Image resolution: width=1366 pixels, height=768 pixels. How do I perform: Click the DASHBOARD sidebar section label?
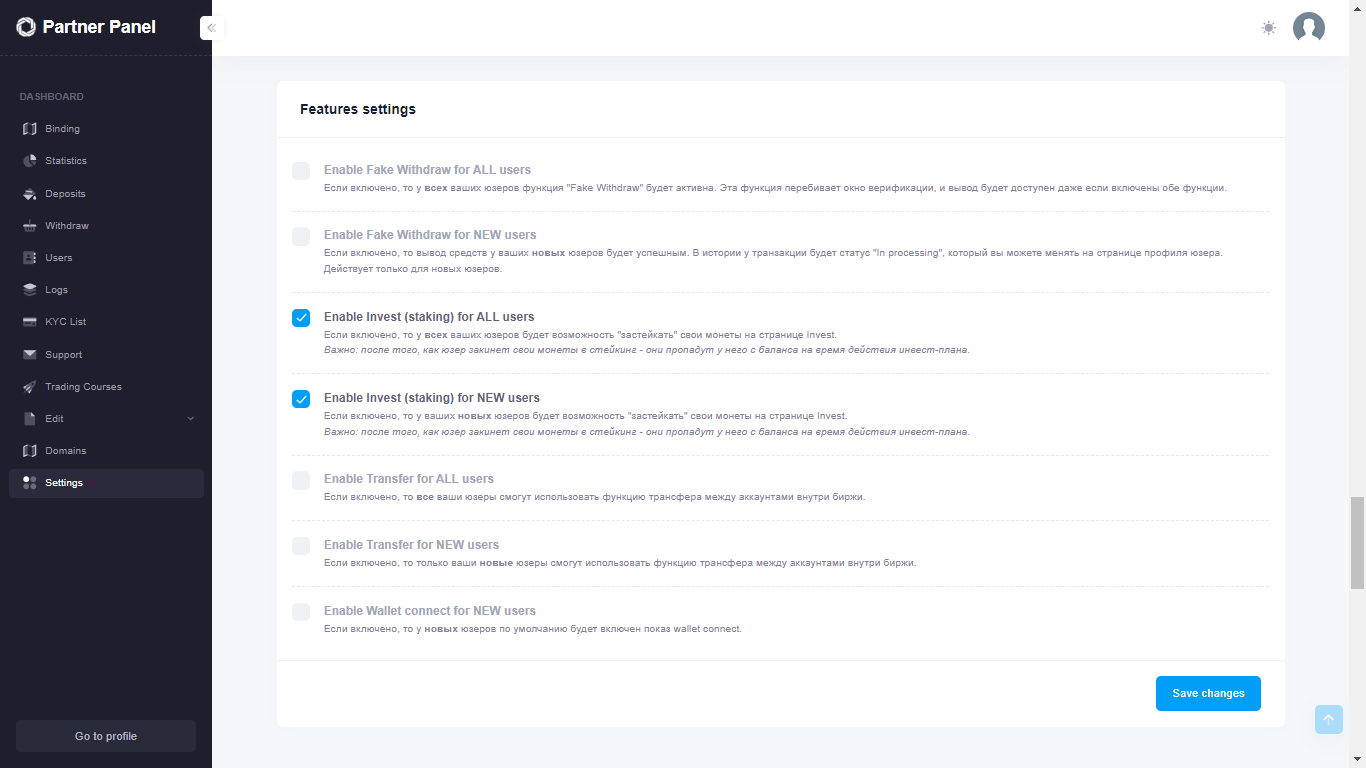pyautogui.click(x=52, y=97)
